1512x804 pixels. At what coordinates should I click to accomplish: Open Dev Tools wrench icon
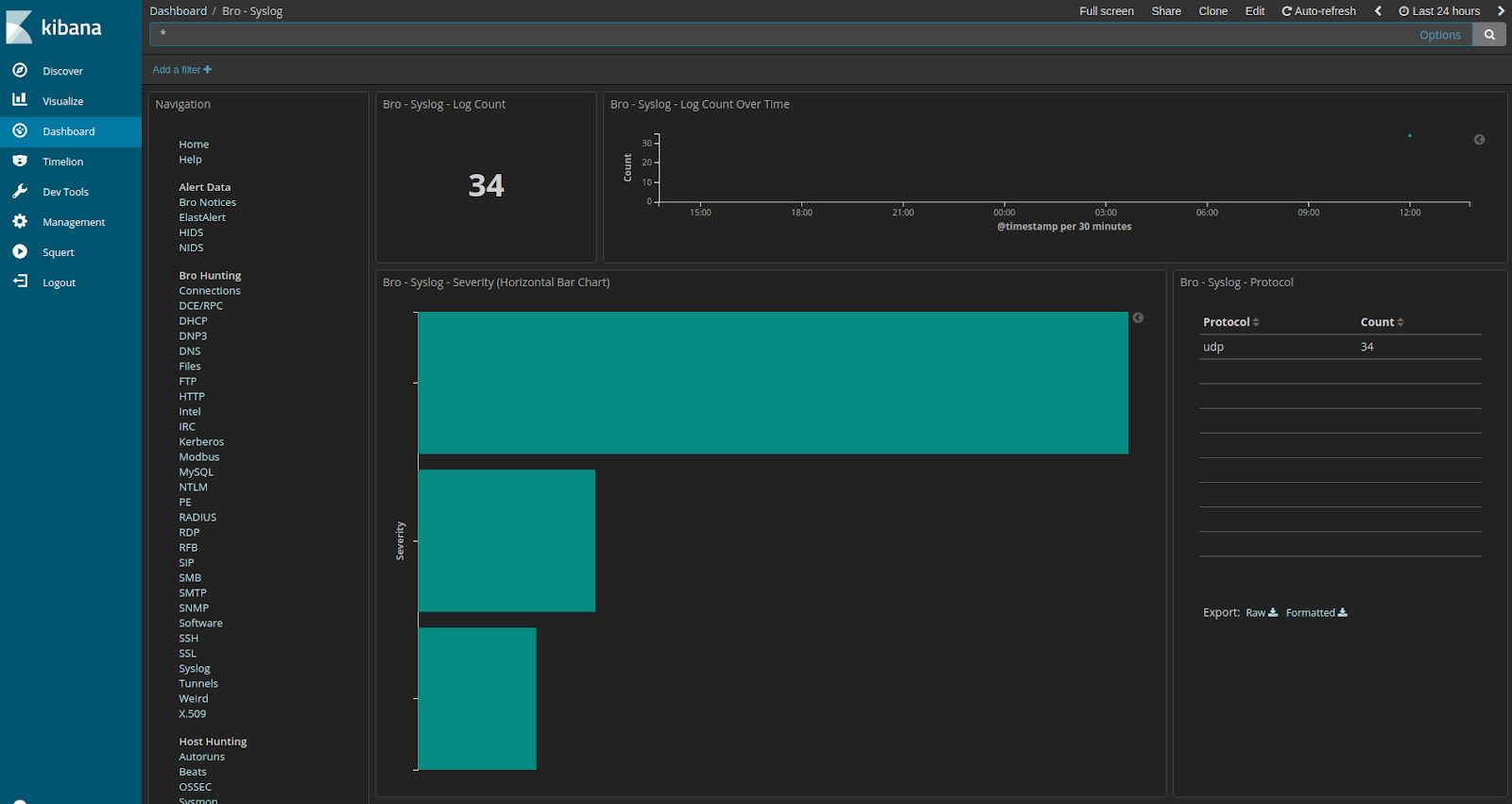coord(20,191)
